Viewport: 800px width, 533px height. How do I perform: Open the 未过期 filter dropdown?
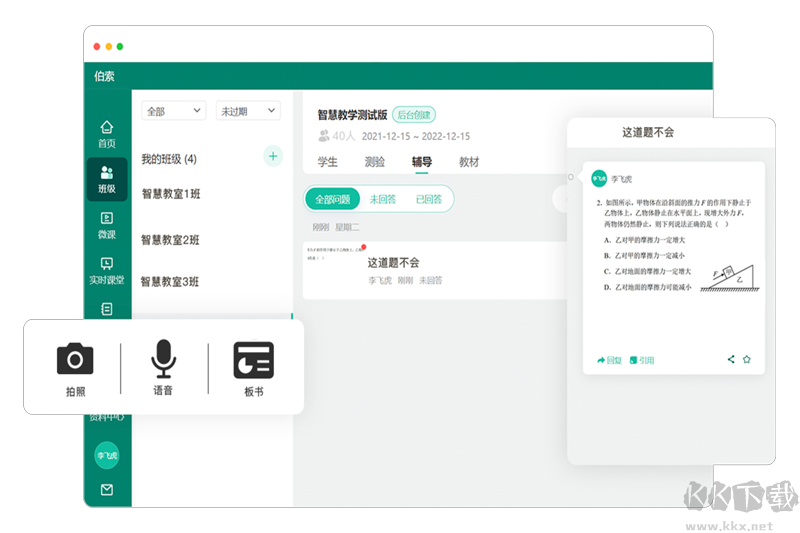[248, 111]
